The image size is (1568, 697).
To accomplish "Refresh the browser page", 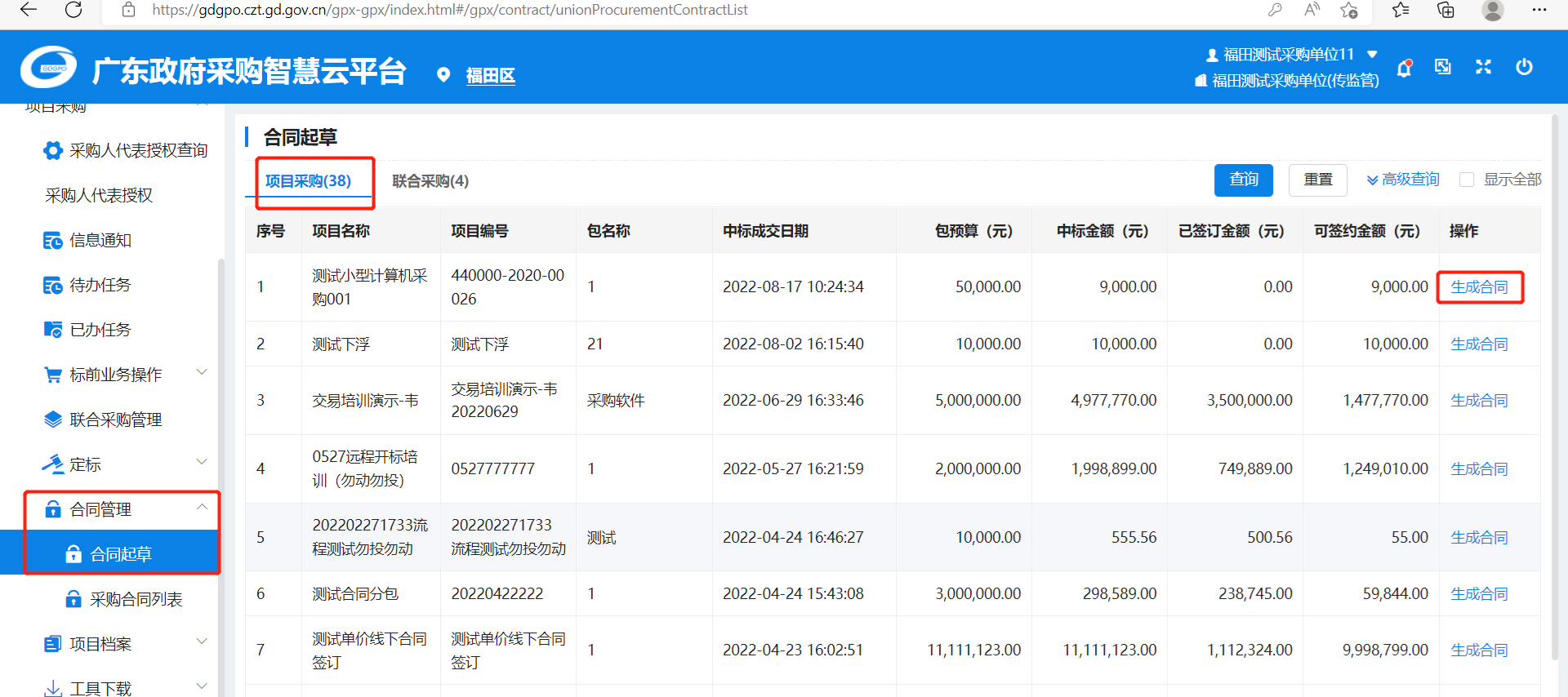I will click(x=73, y=10).
